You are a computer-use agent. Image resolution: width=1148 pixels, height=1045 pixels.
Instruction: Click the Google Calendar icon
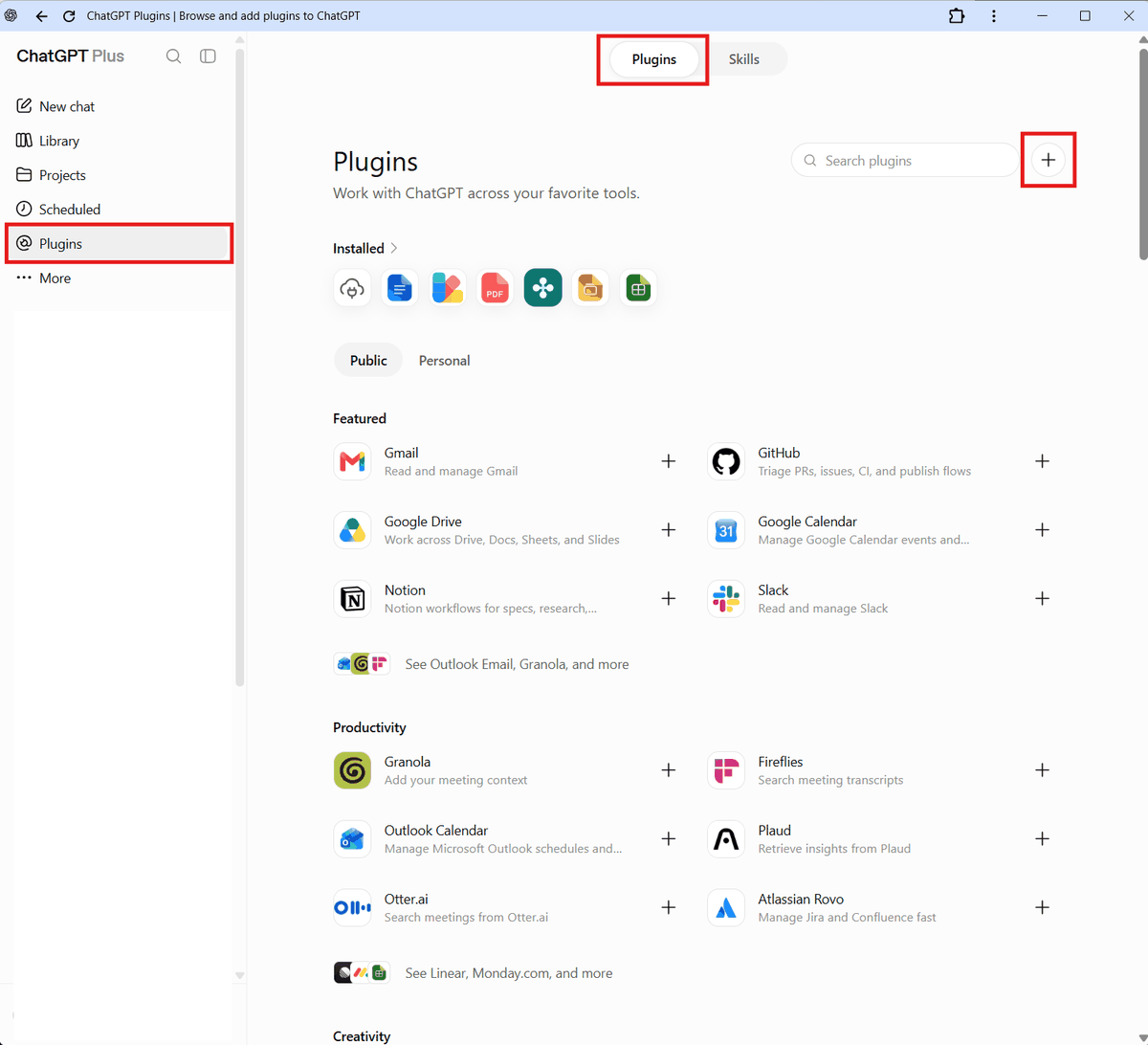tap(726, 530)
